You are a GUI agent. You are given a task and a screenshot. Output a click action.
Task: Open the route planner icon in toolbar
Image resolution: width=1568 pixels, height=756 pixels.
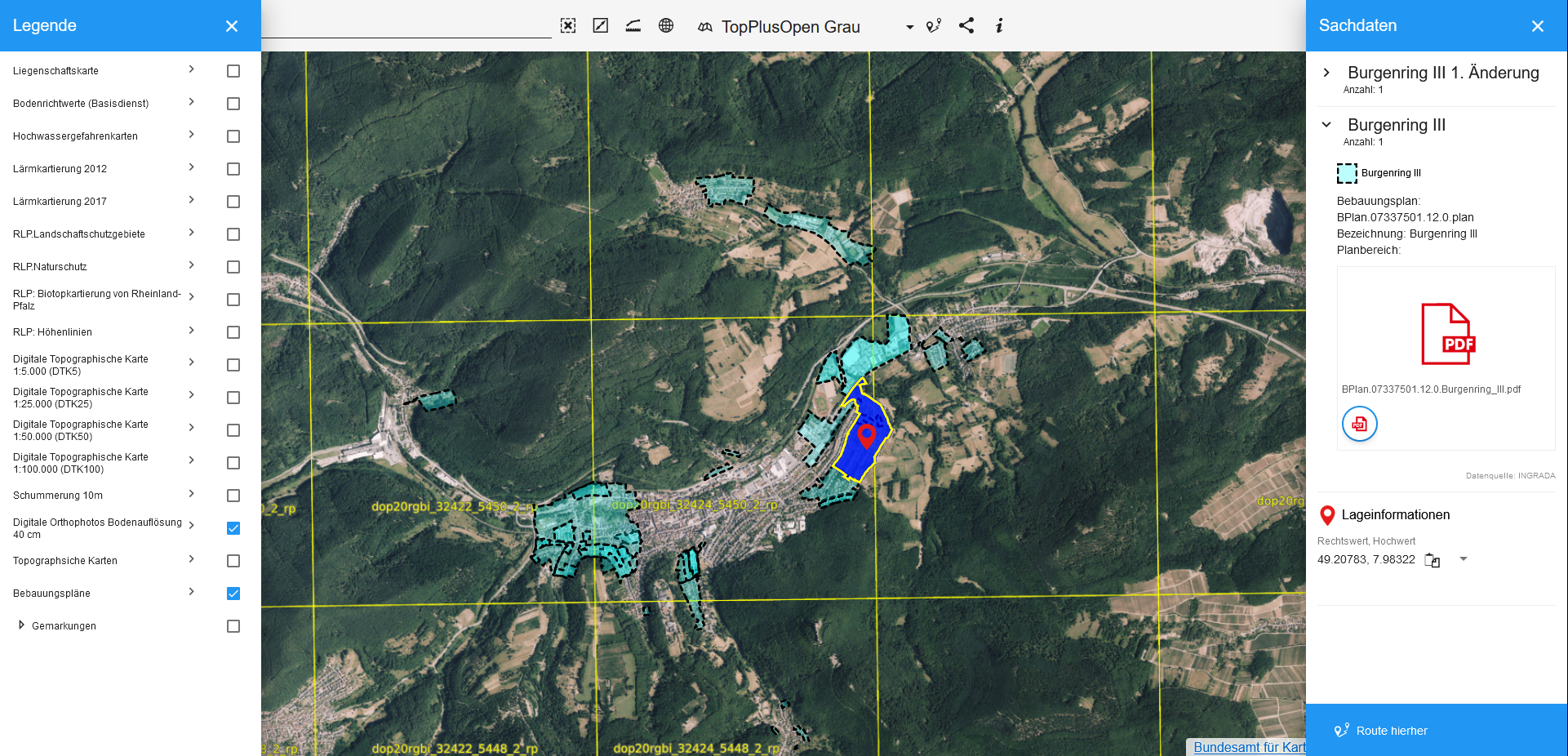pos(934,26)
